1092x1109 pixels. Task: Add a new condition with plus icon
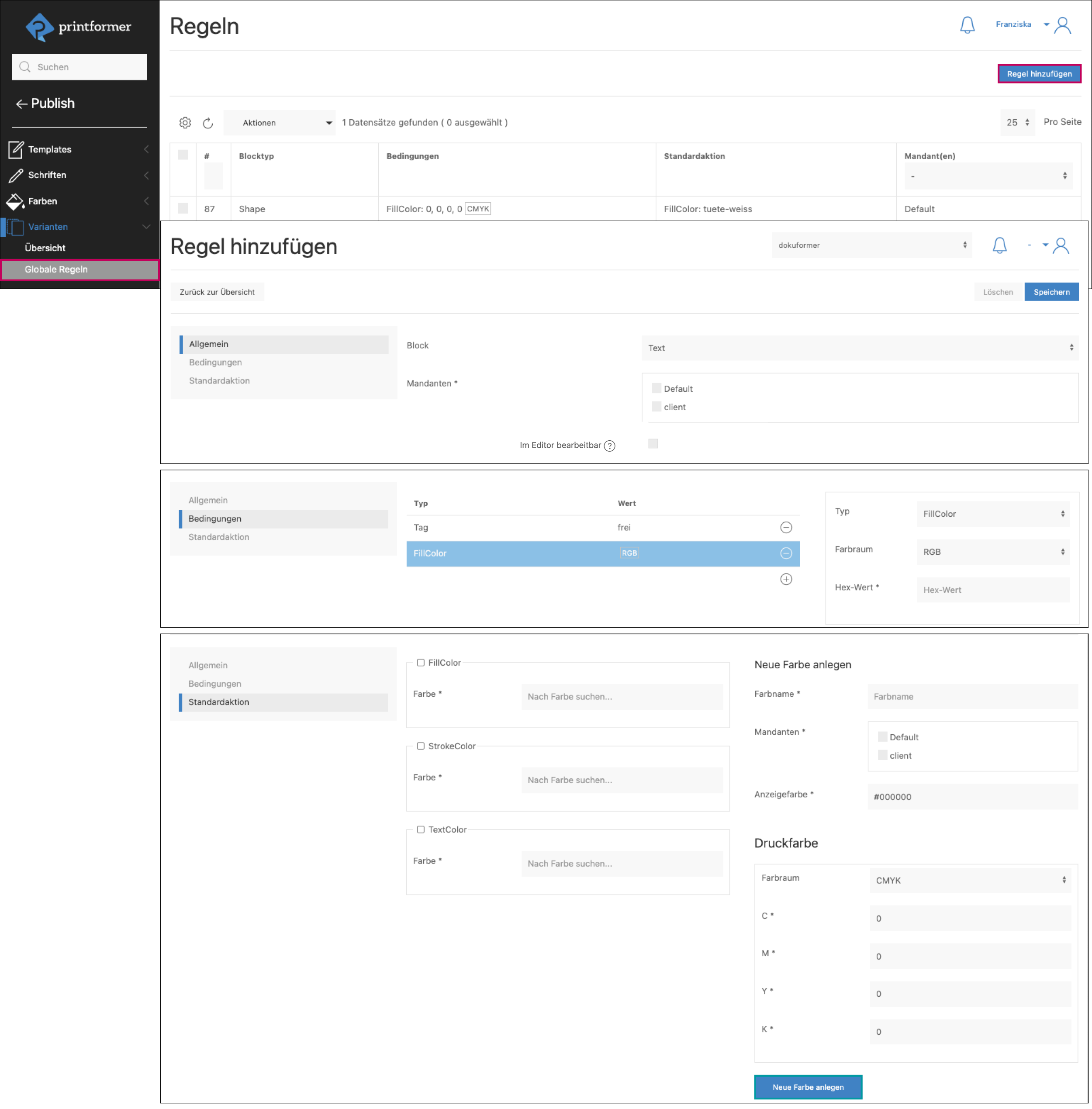click(786, 579)
